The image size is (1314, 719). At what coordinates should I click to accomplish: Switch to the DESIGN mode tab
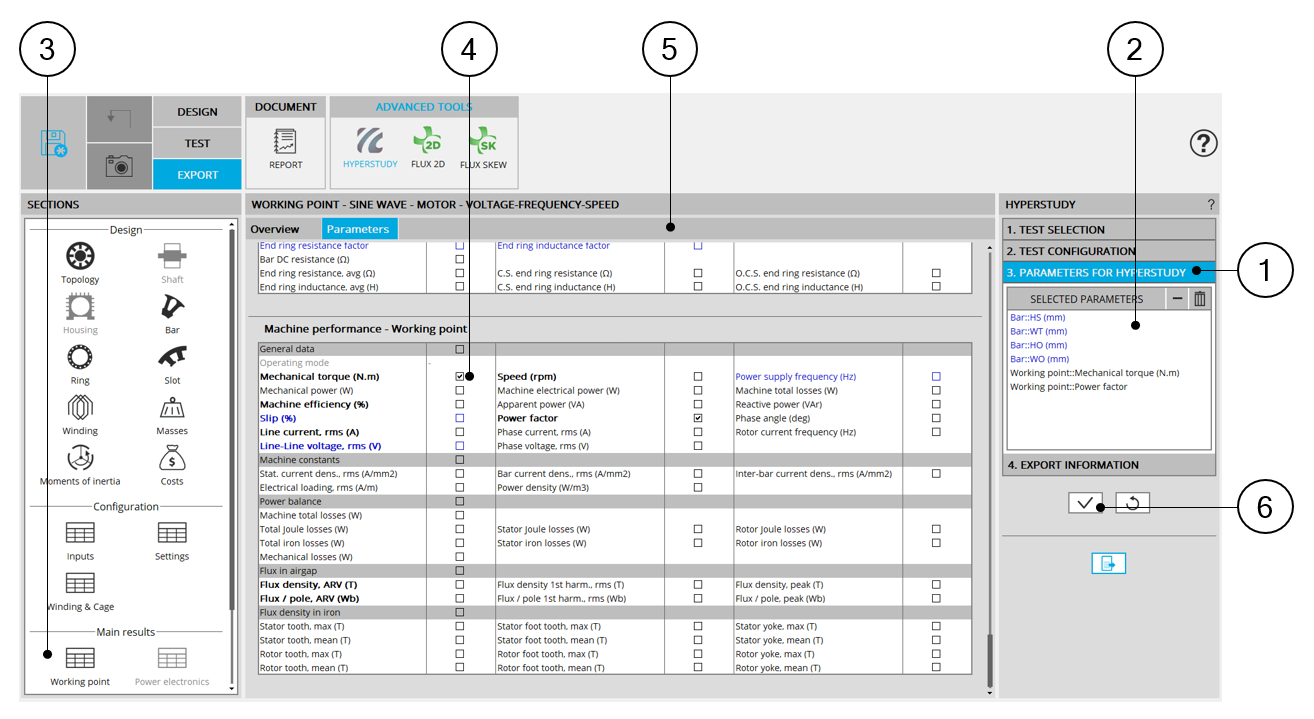[x=197, y=112]
